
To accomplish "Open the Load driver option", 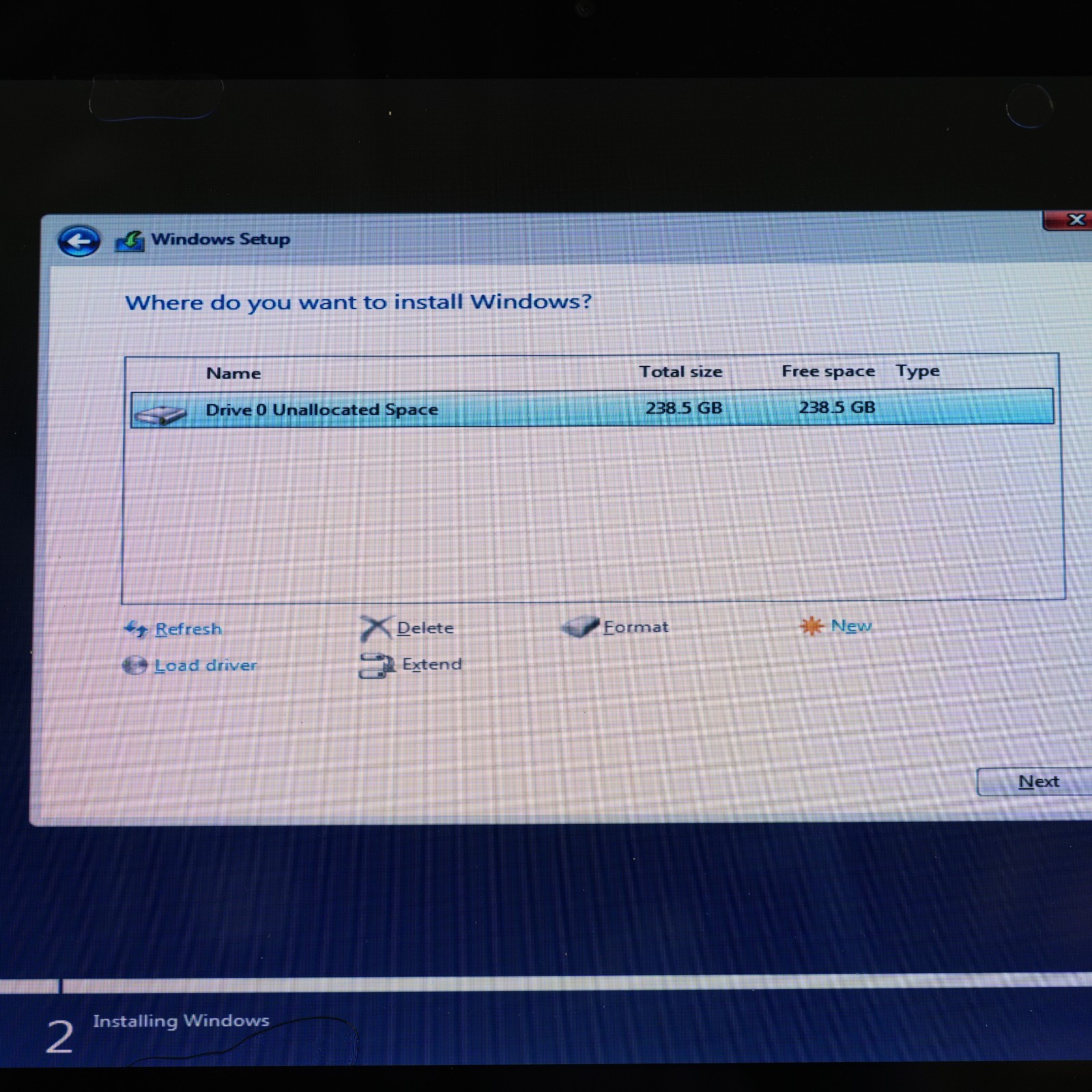I will coord(205,665).
